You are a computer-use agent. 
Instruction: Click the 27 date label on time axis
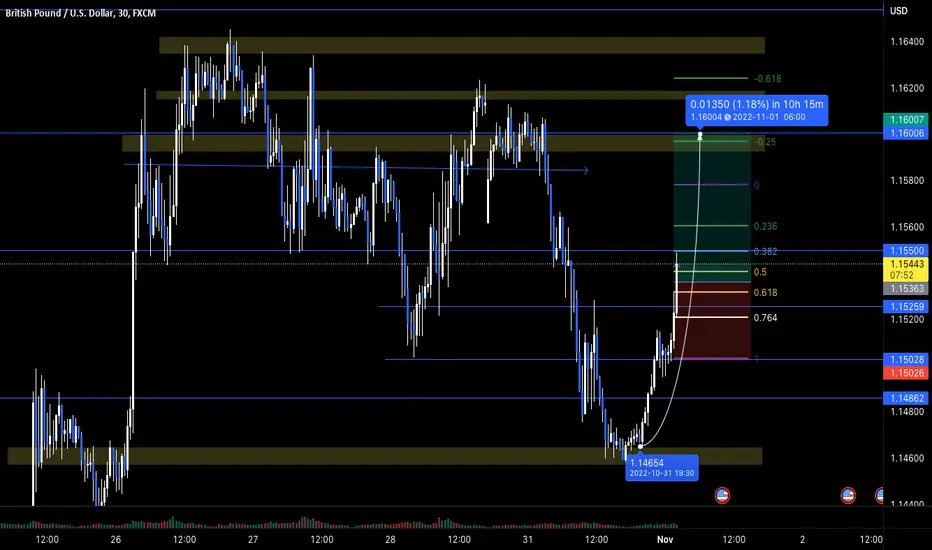[253, 539]
